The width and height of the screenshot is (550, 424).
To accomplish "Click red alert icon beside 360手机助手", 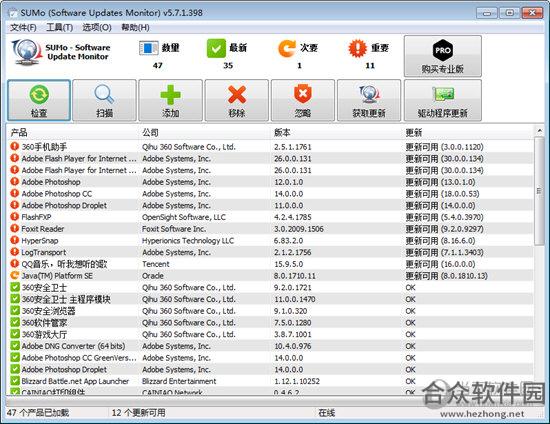I will point(14,146).
